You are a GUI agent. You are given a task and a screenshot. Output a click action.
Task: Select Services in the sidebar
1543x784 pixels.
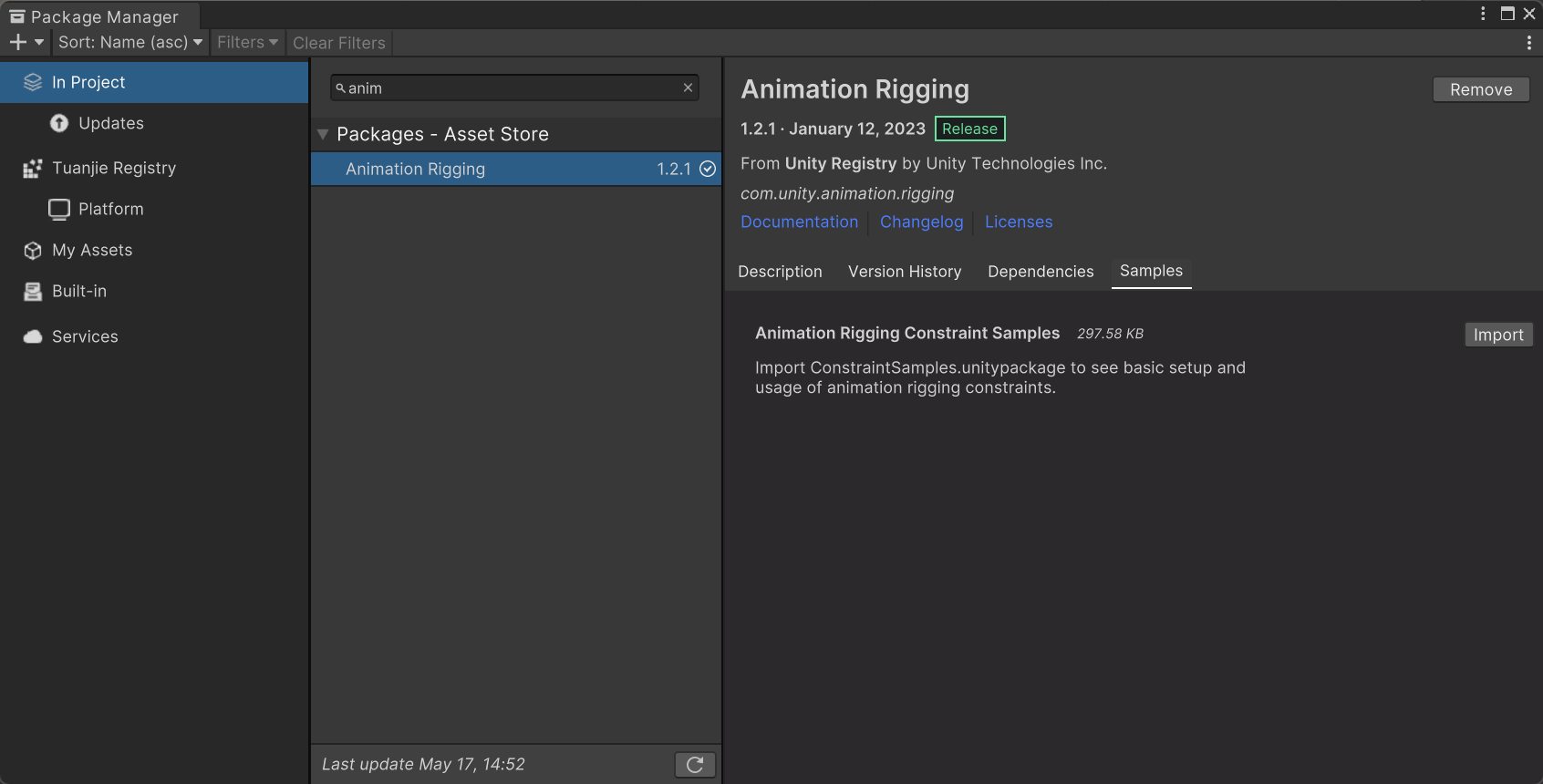(x=154, y=336)
